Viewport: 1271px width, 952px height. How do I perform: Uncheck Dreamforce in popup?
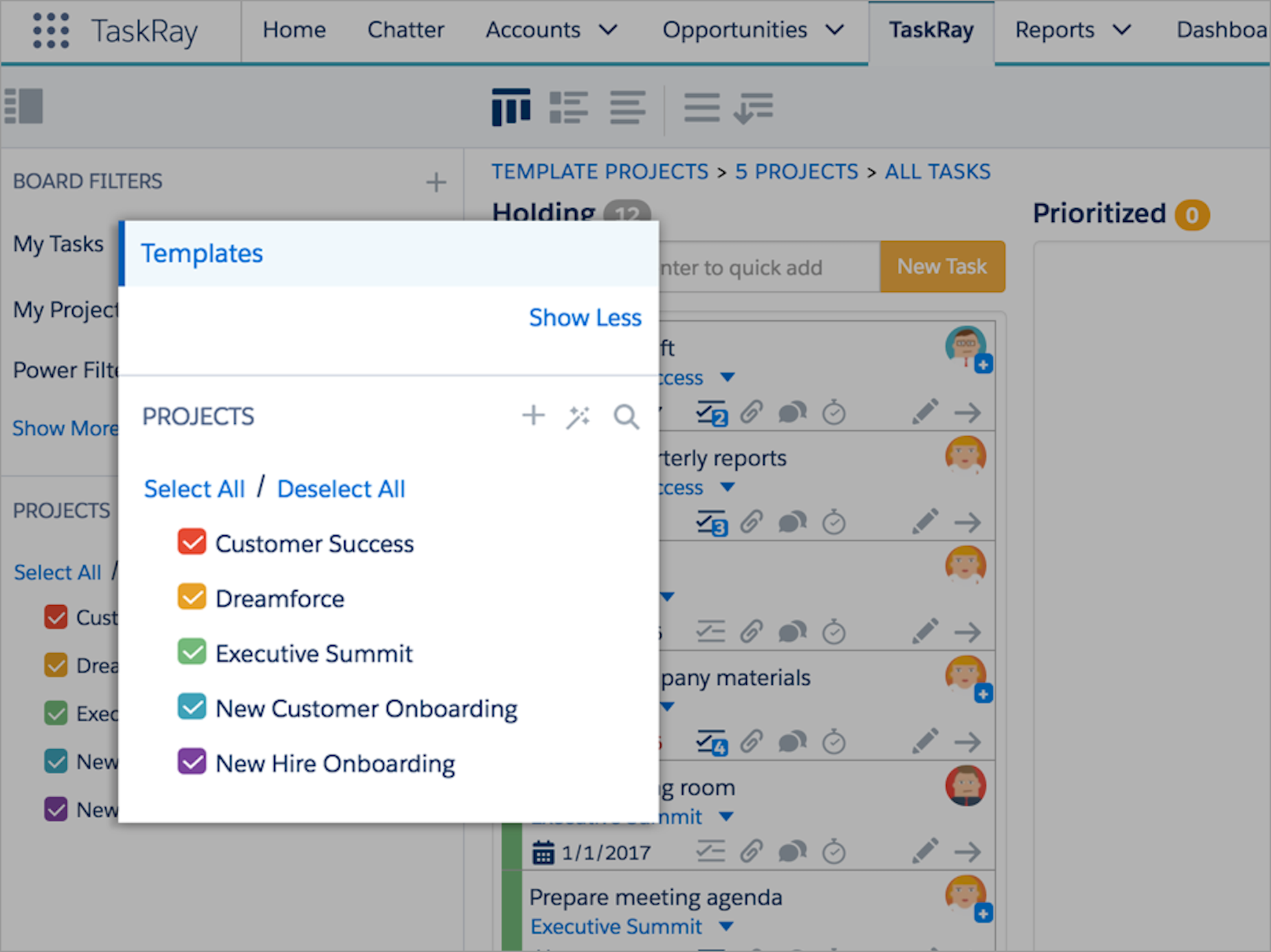(192, 596)
